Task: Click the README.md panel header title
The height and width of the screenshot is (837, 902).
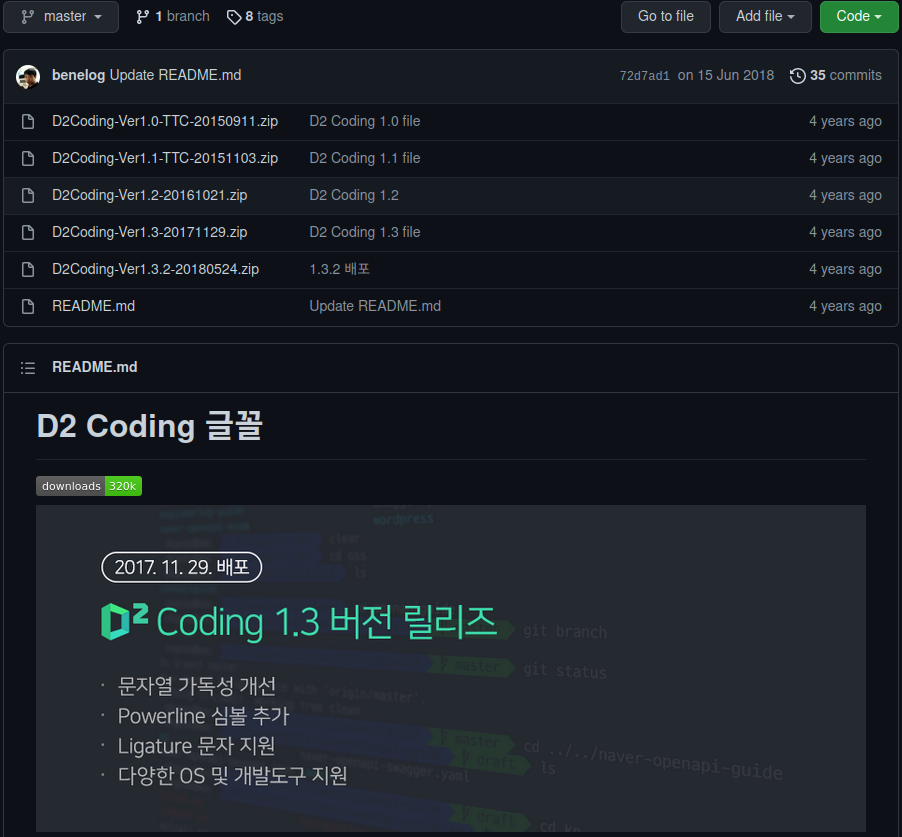Action: tap(94, 367)
